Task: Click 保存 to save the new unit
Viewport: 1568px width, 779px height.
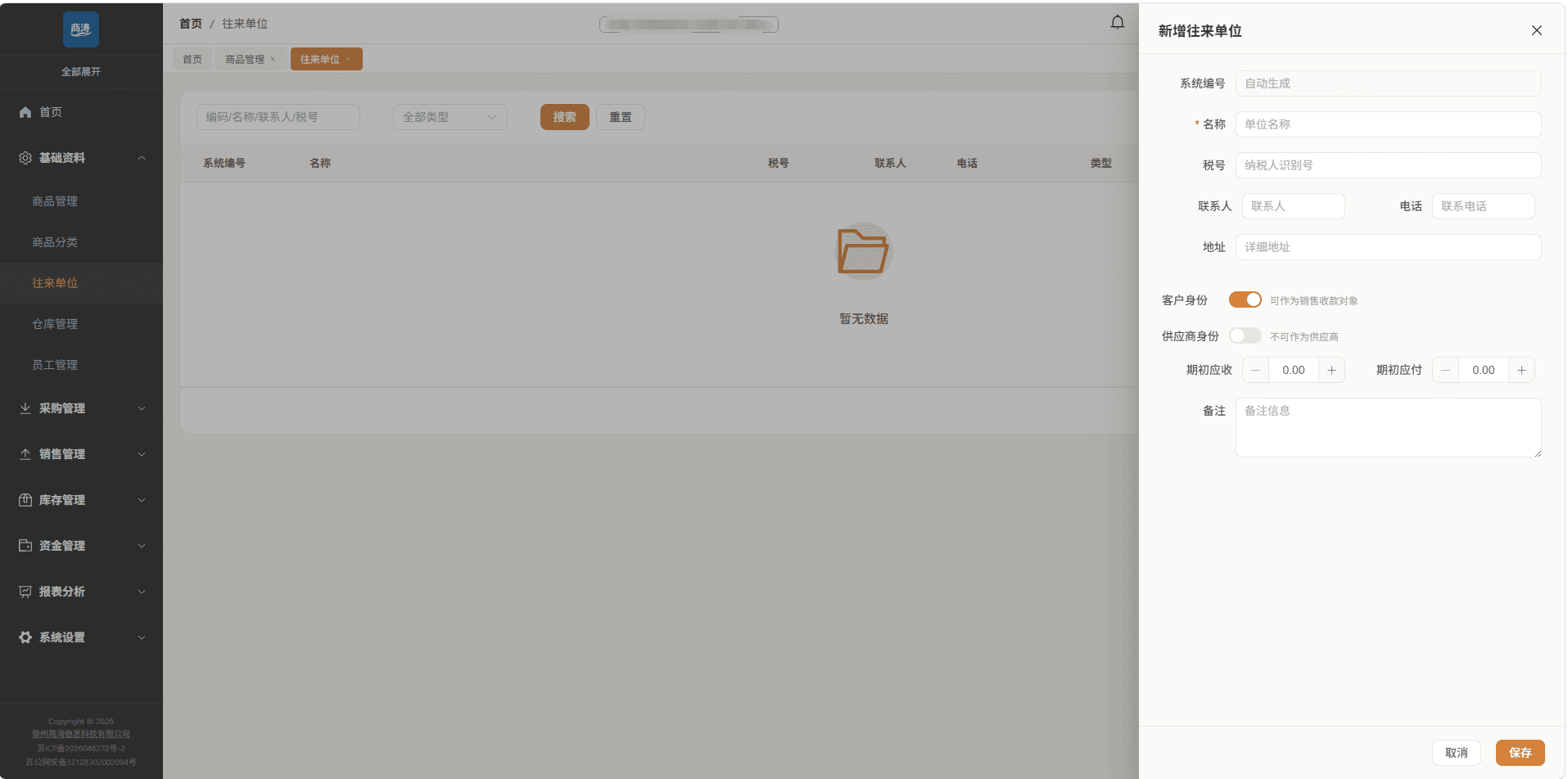Action: (x=1520, y=753)
